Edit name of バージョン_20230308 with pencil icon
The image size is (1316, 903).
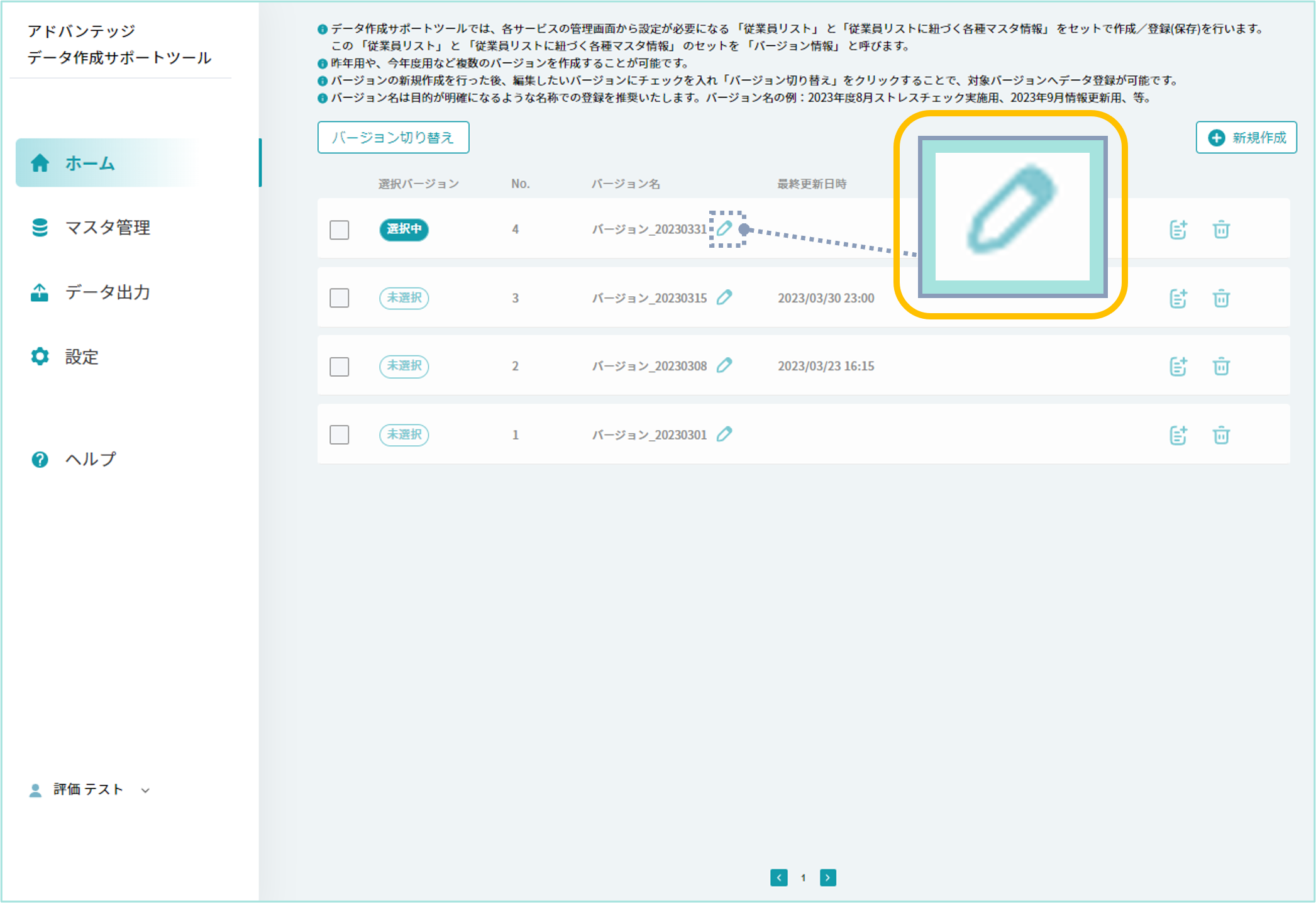point(724,365)
